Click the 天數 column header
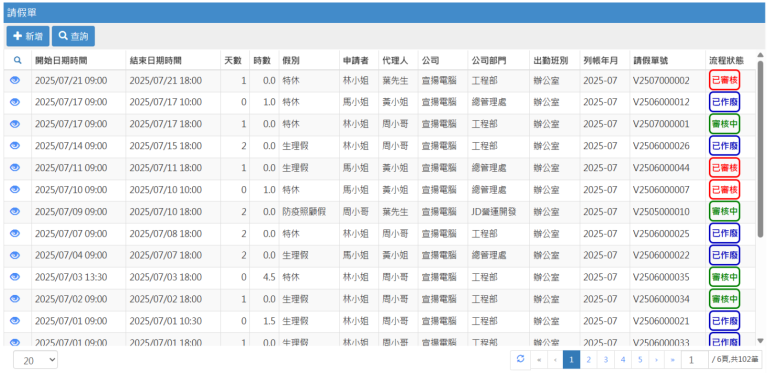 (233, 61)
